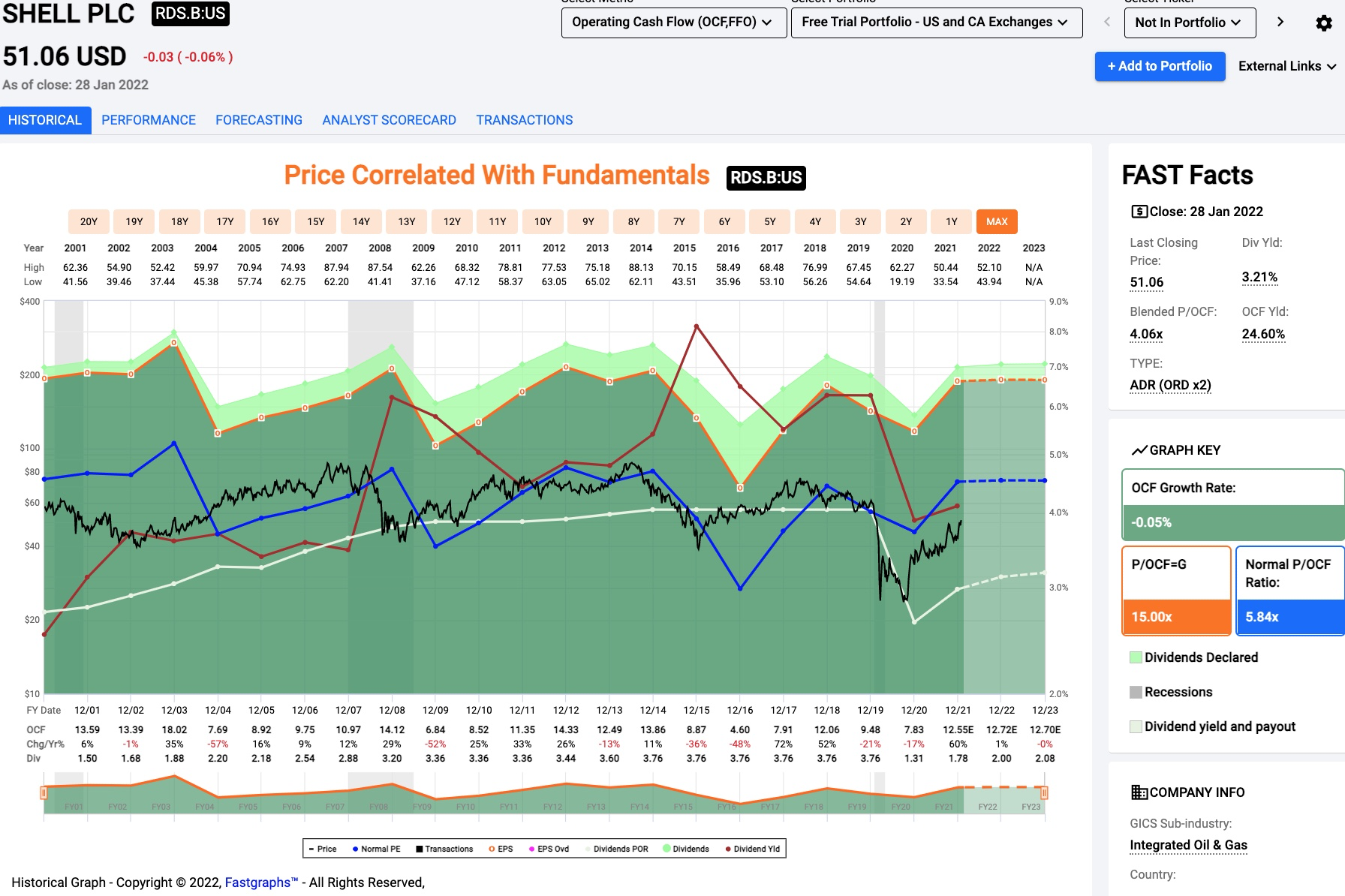Image resolution: width=1345 pixels, height=896 pixels.
Task: Select the 2Y time range
Action: (x=906, y=221)
